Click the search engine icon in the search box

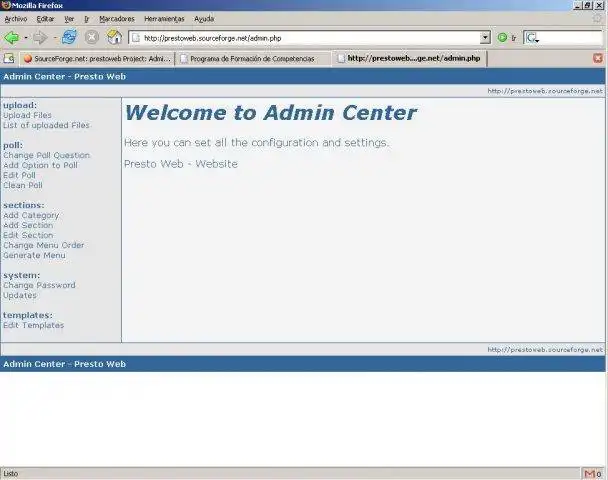[531, 38]
